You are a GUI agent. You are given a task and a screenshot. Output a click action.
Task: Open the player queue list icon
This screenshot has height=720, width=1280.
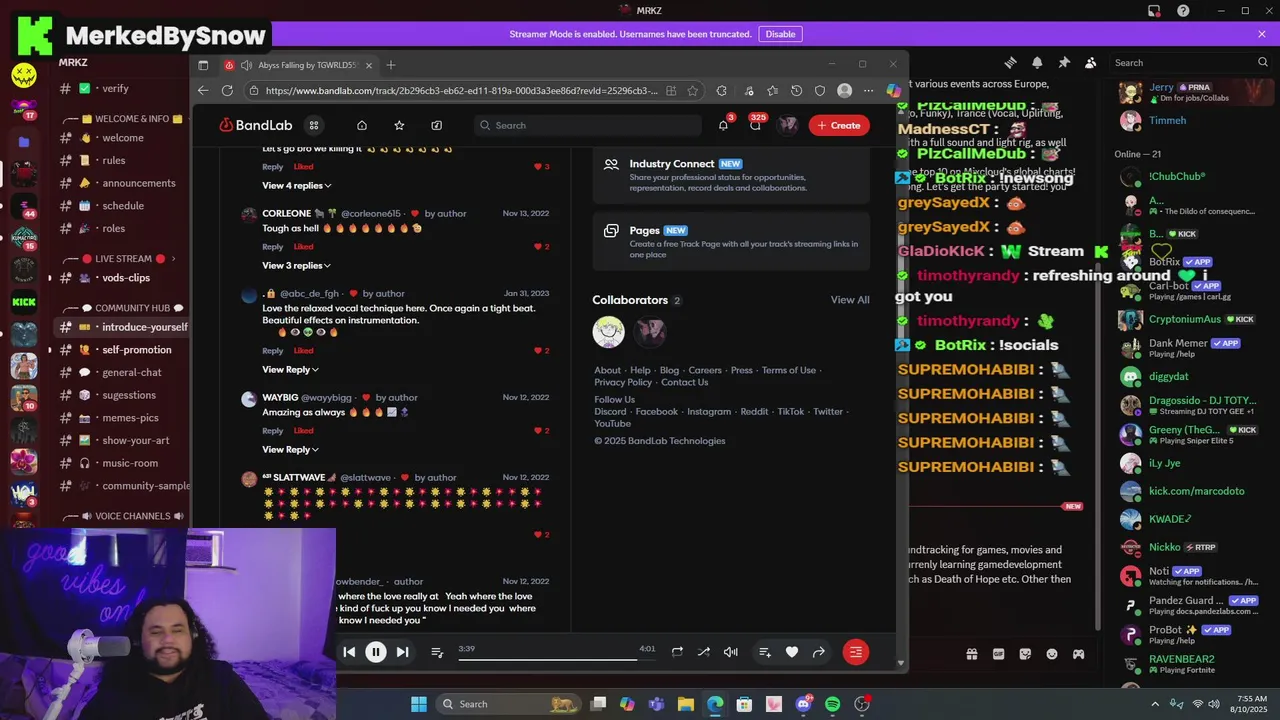point(437,652)
